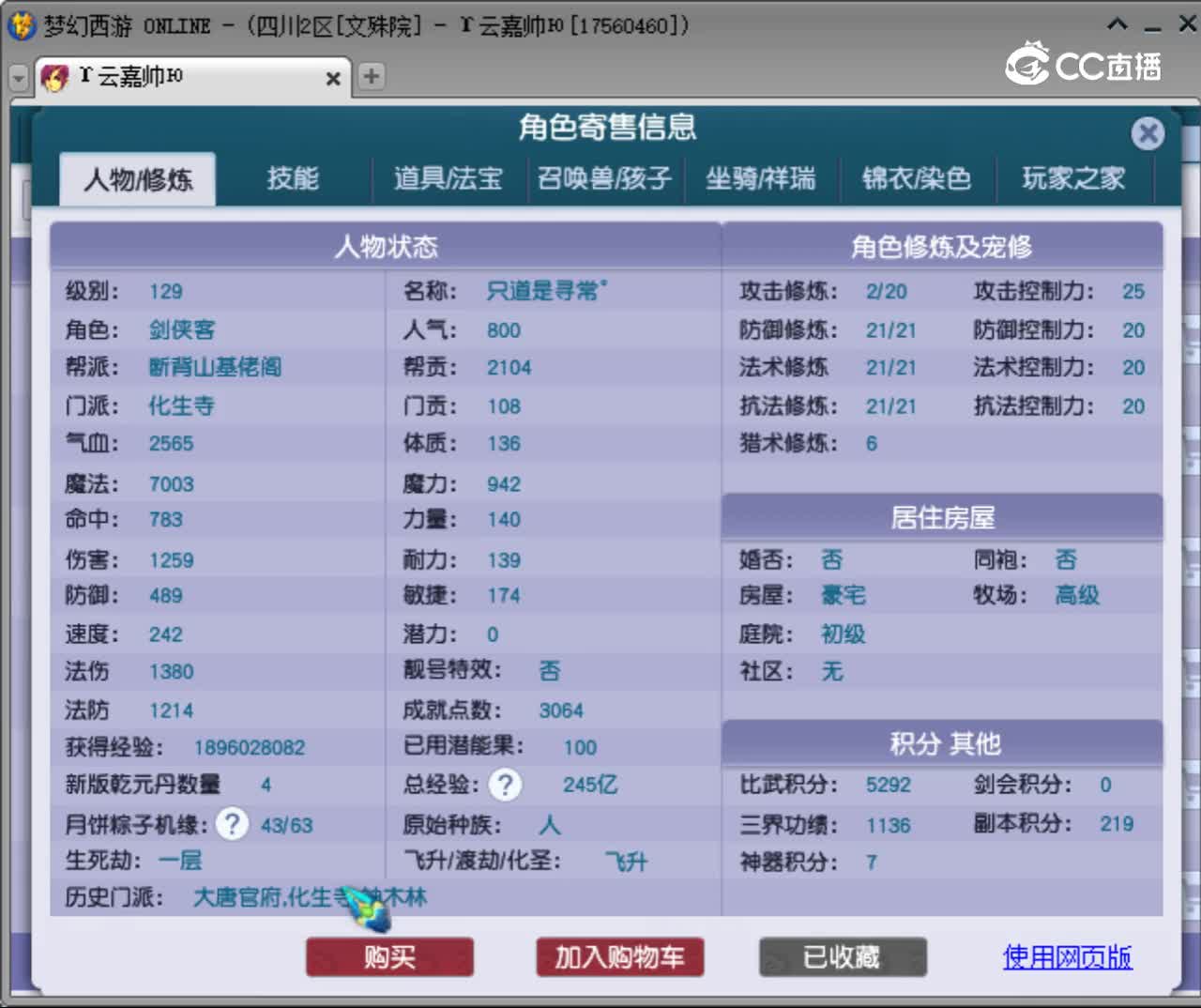Open the 玩家之家 tab
This screenshot has height=1008, width=1201.
click(x=1073, y=178)
